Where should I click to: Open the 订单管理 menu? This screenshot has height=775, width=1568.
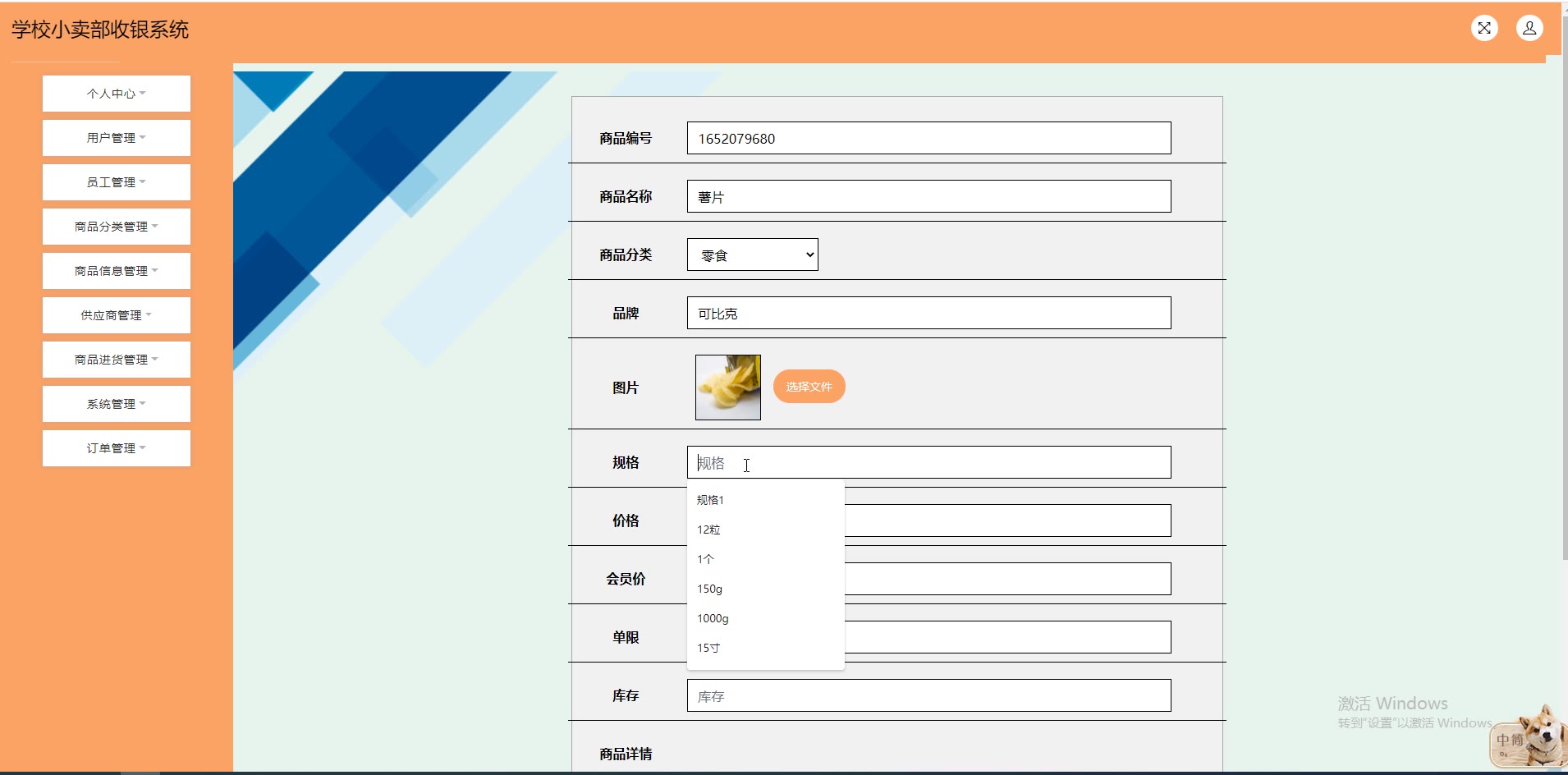(x=117, y=448)
